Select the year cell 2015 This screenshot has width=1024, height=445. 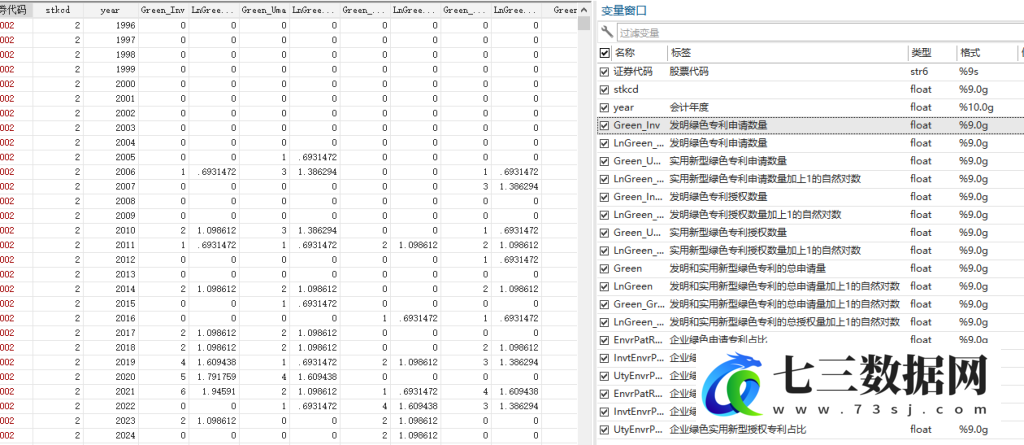pyautogui.click(x=110, y=304)
